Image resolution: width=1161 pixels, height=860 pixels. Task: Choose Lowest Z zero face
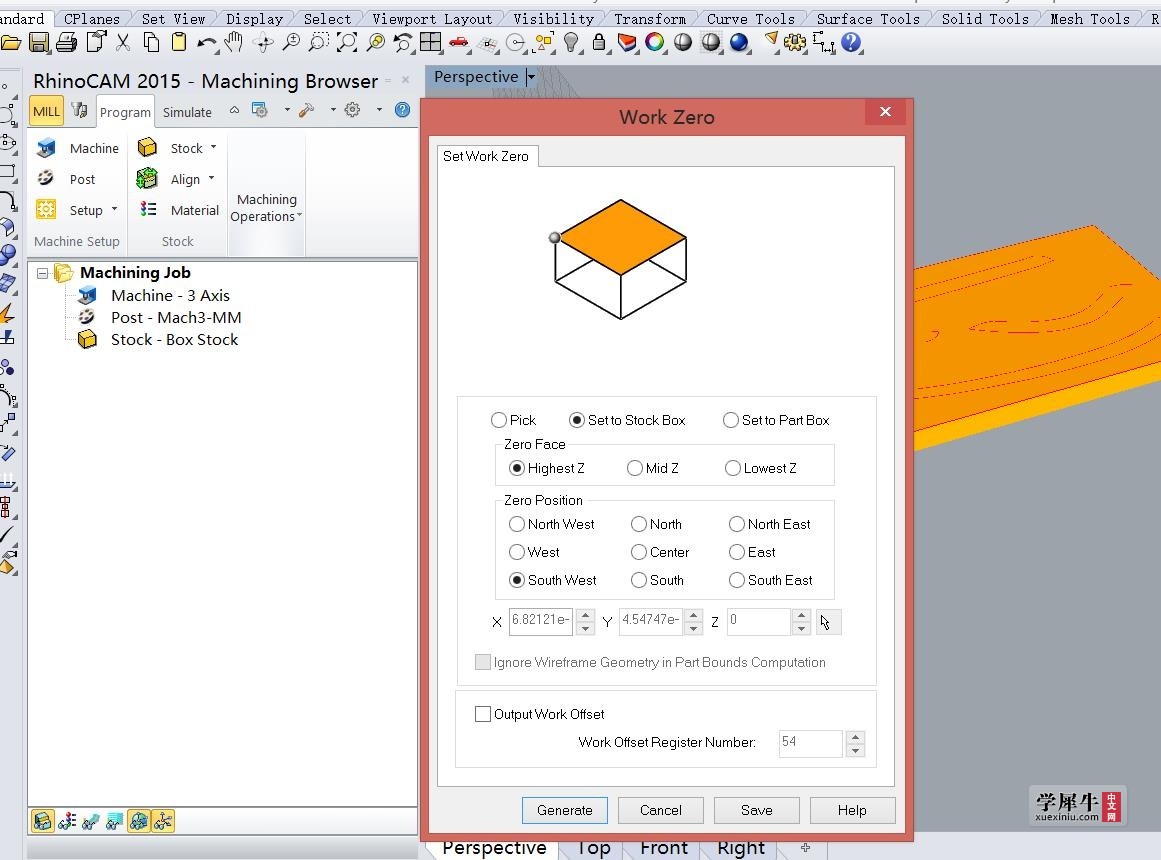(733, 468)
